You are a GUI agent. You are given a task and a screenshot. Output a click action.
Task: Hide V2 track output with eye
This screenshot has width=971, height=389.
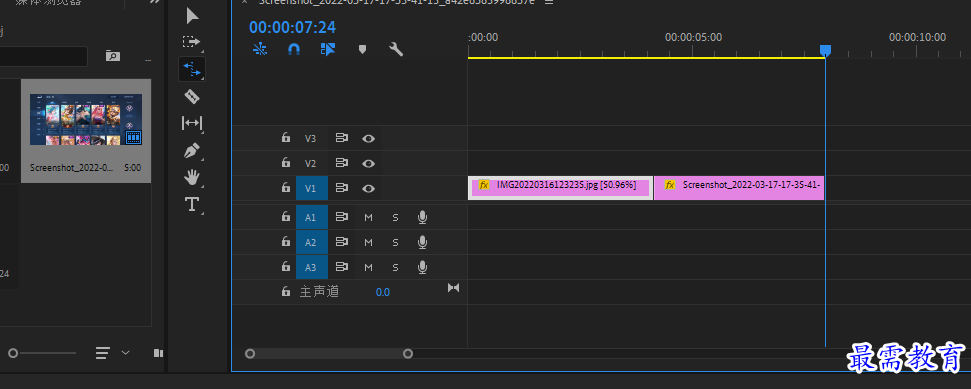point(368,164)
